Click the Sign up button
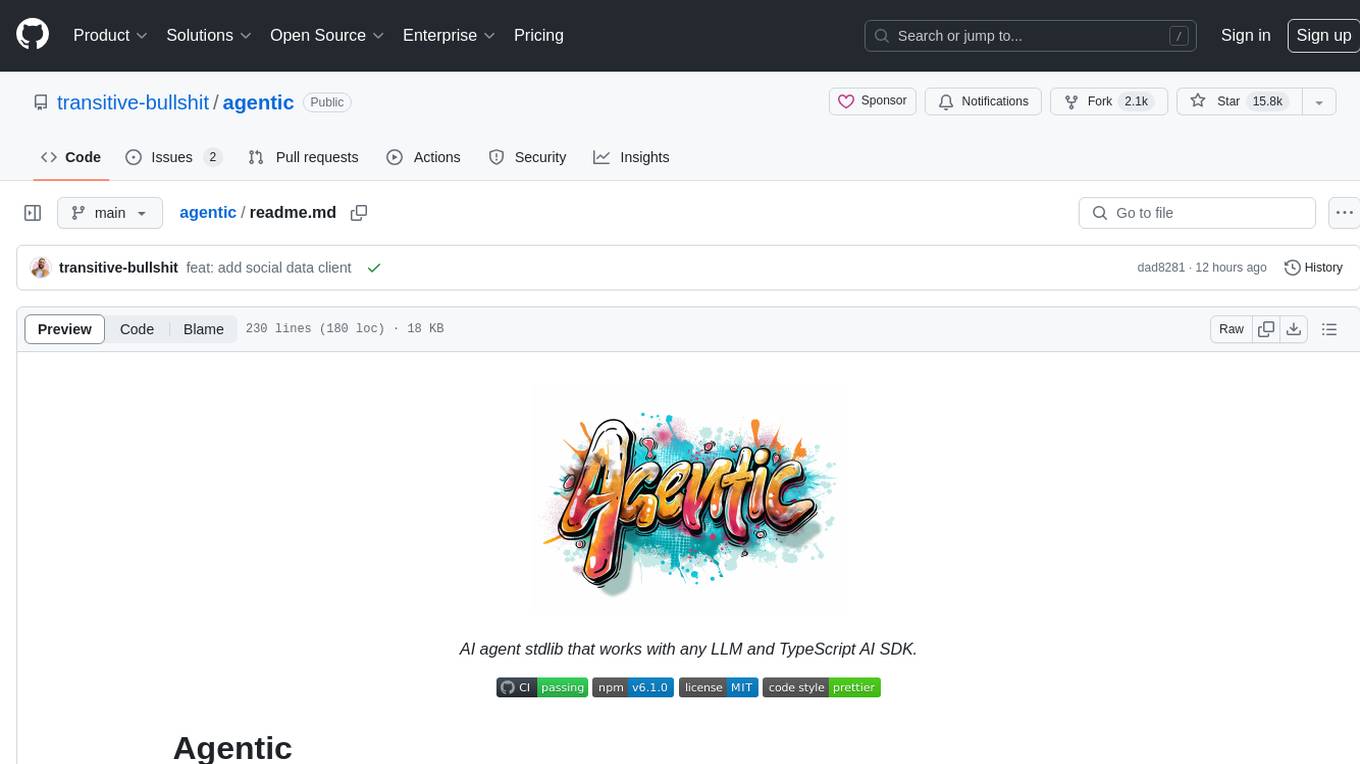 pyautogui.click(x=1323, y=35)
